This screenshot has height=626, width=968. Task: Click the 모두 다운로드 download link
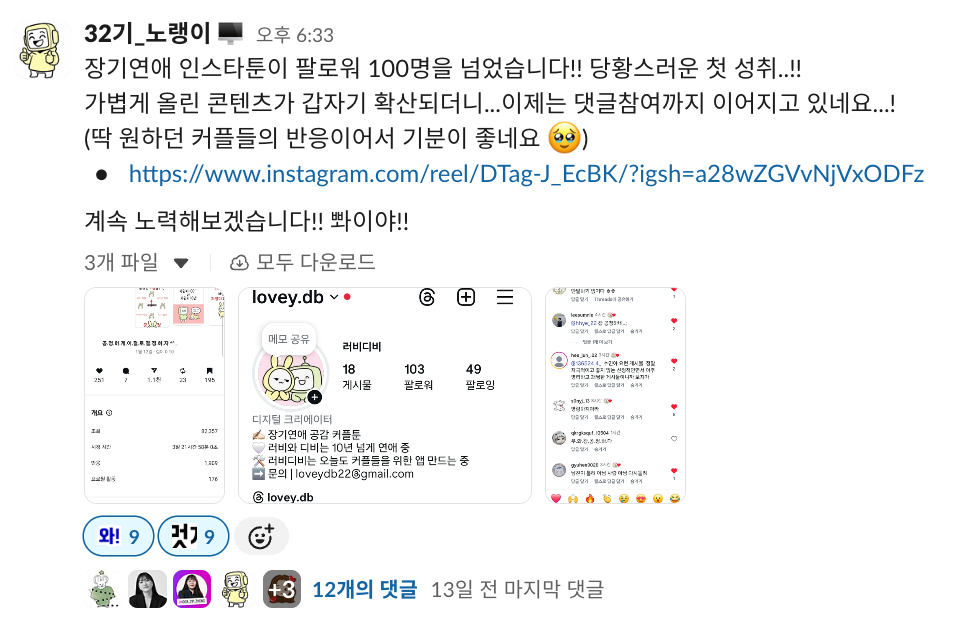pyautogui.click(x=302, y=262)
